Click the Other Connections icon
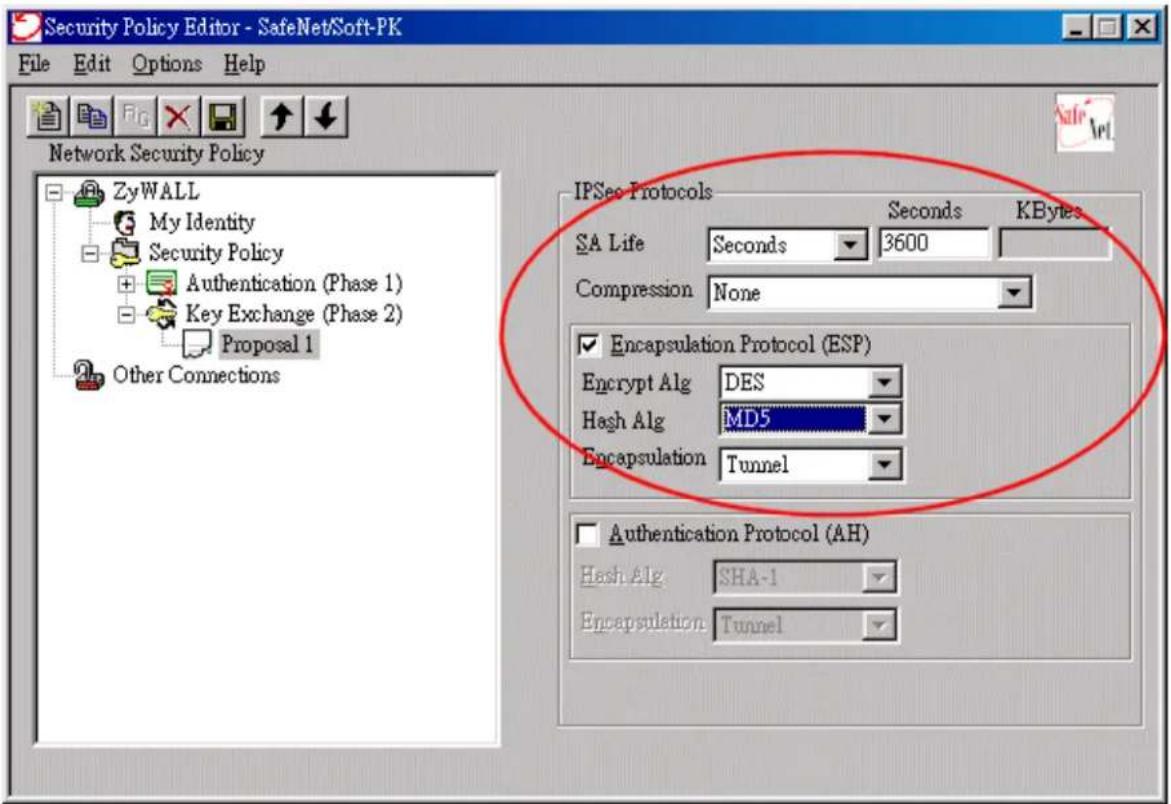 click(x=89, y=375)
